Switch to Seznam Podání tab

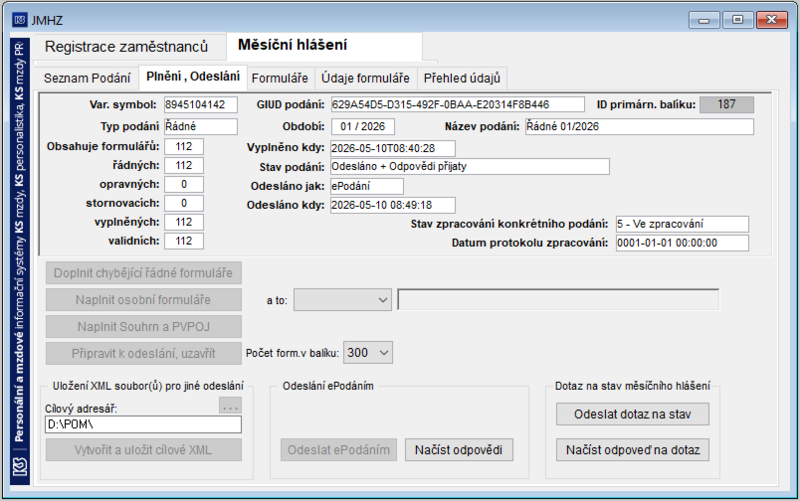click(87, 78)
